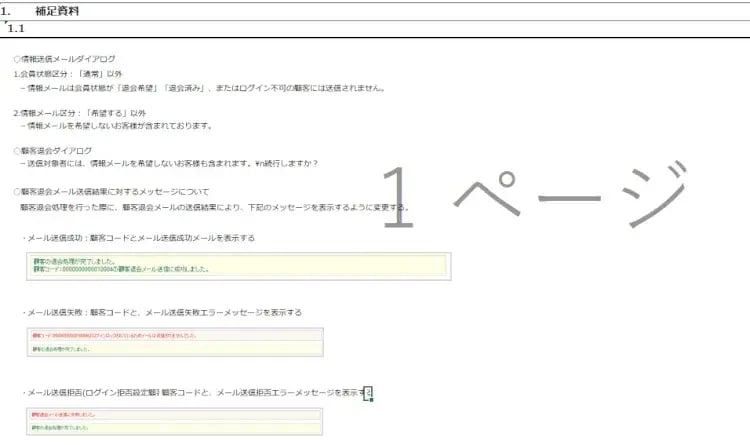Select the 1.会員状態区分 line
This screenshot has height=445, width=750.
pos(68,74)
